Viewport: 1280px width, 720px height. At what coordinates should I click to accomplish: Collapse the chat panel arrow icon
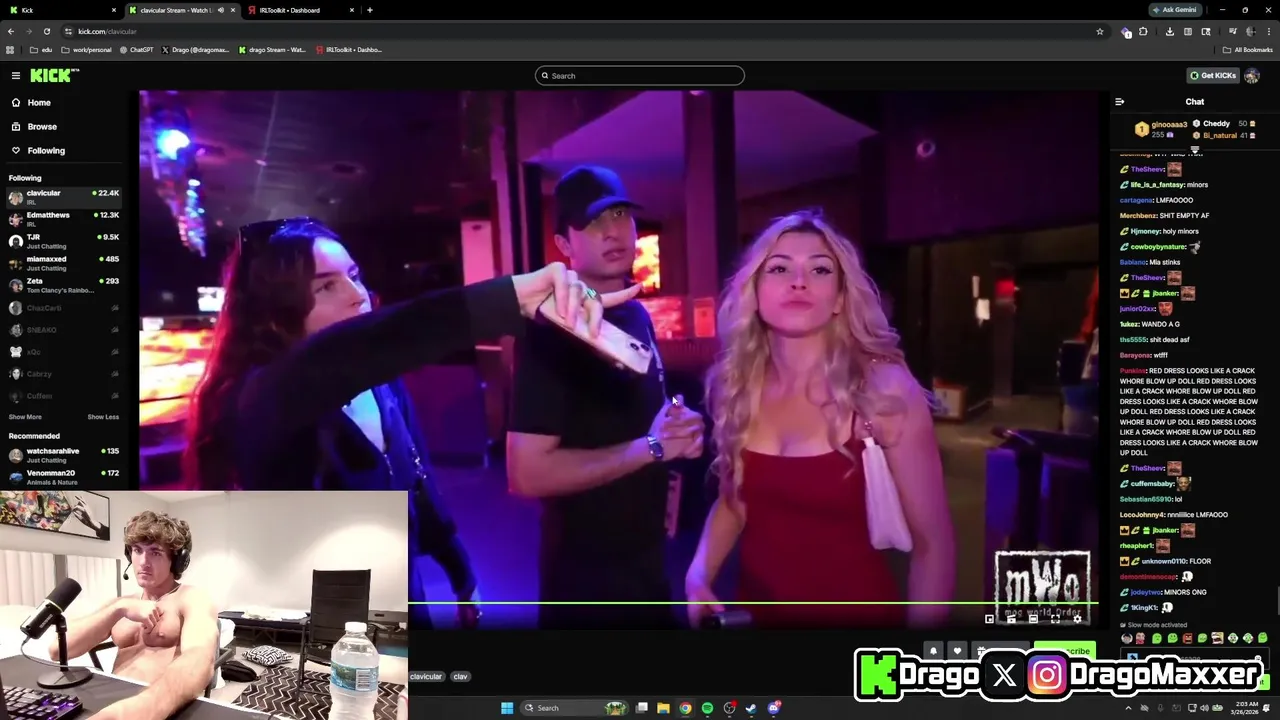click(x=1119, y=101)
